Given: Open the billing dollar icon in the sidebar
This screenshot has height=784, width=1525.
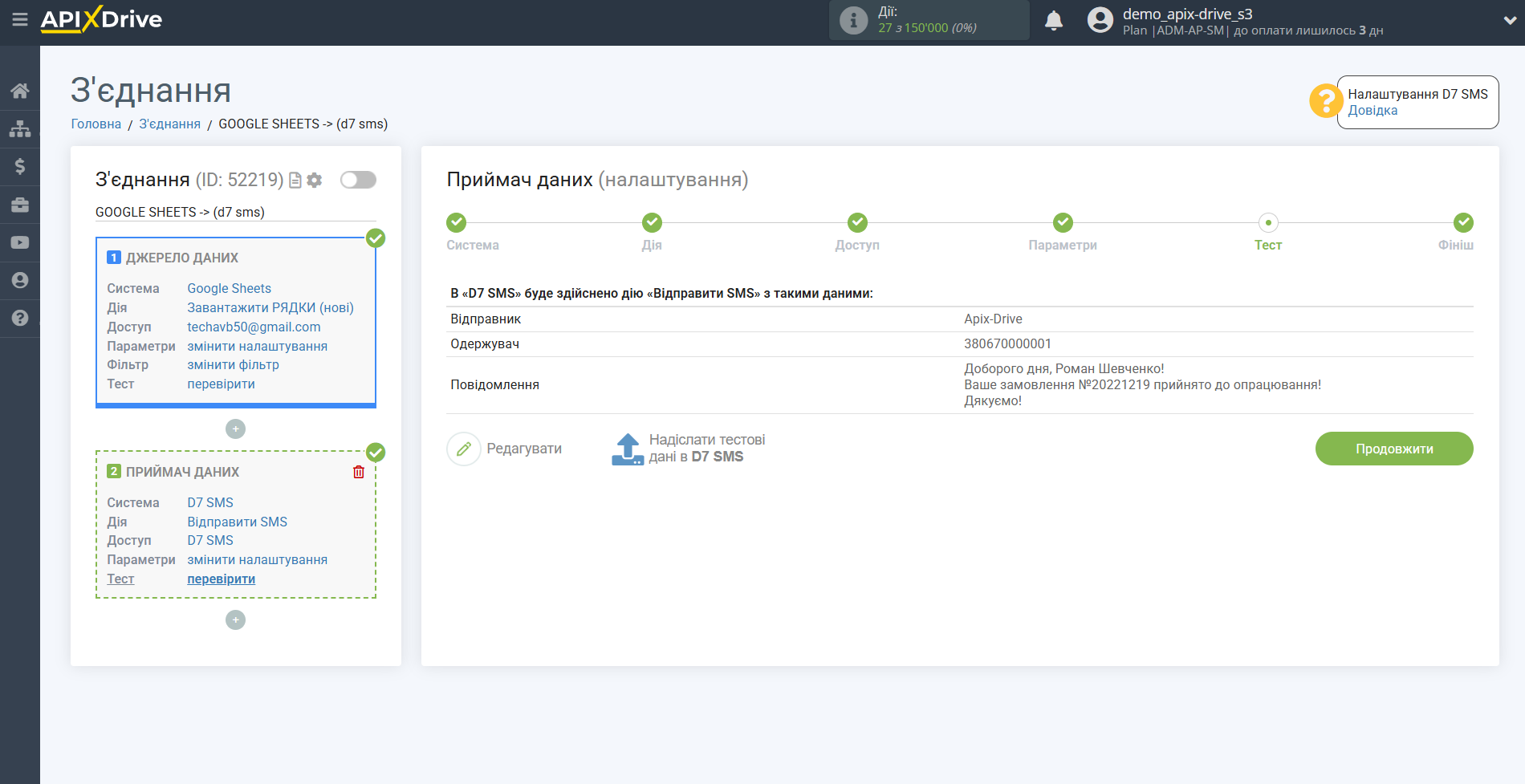Looking at the screenshot, I should [20, 166].
